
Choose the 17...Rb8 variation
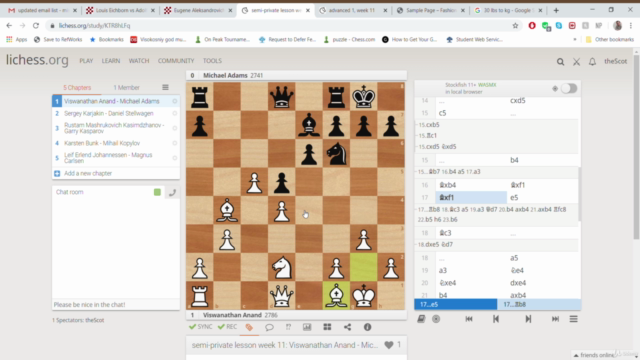(539, 304)
